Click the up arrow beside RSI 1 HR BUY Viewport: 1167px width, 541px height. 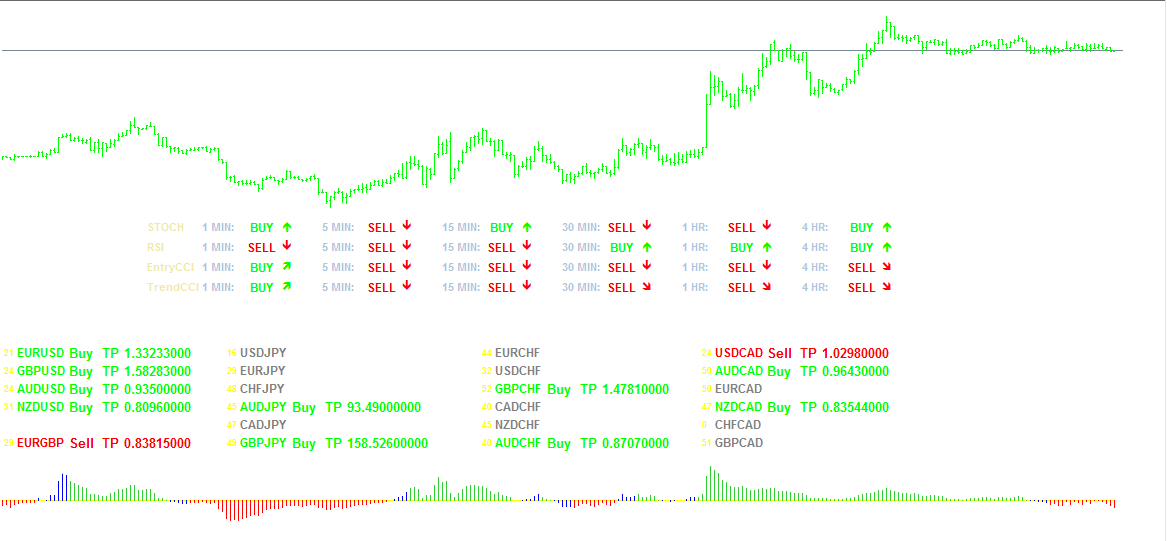pos(767,247)
